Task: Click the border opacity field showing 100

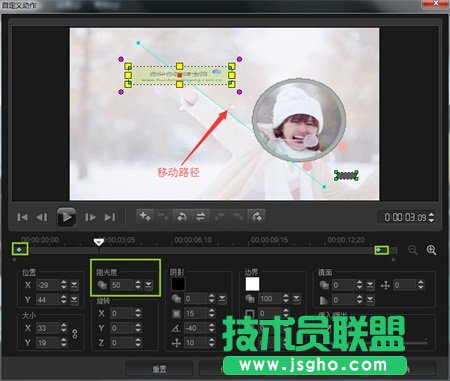Action: (270, 299)
